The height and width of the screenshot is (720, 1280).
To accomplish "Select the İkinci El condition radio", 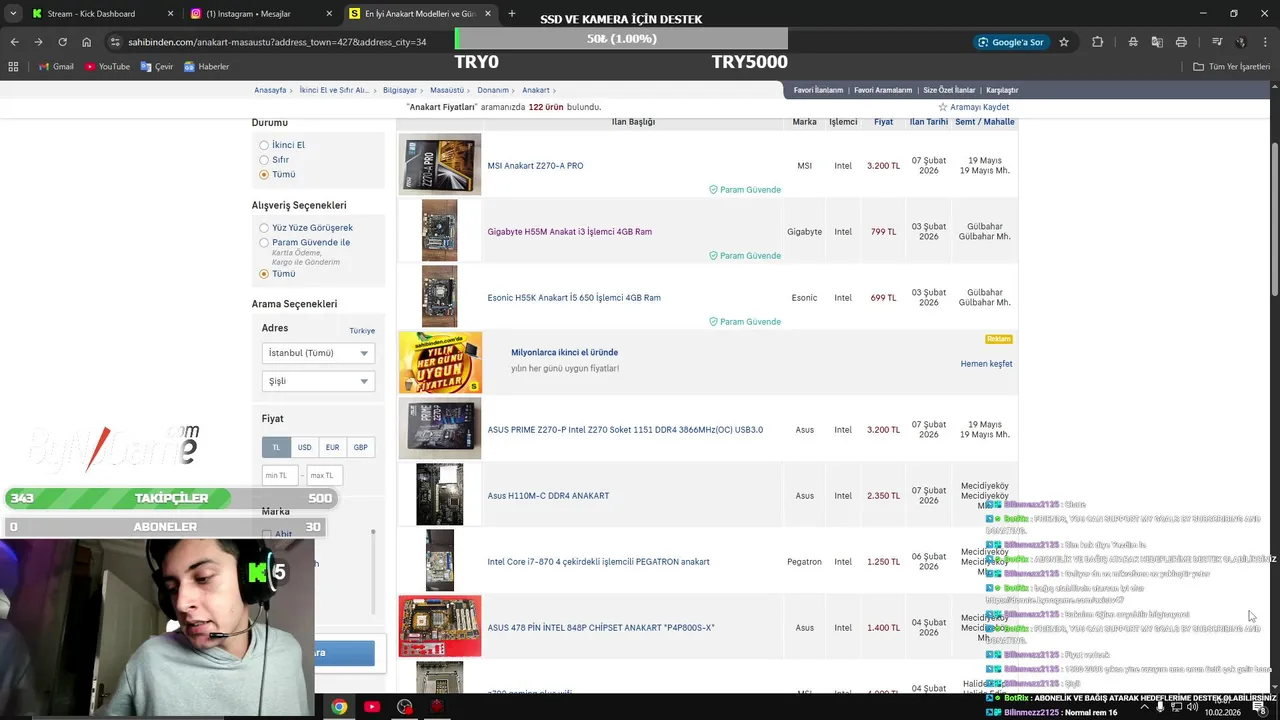I will 264,145.
